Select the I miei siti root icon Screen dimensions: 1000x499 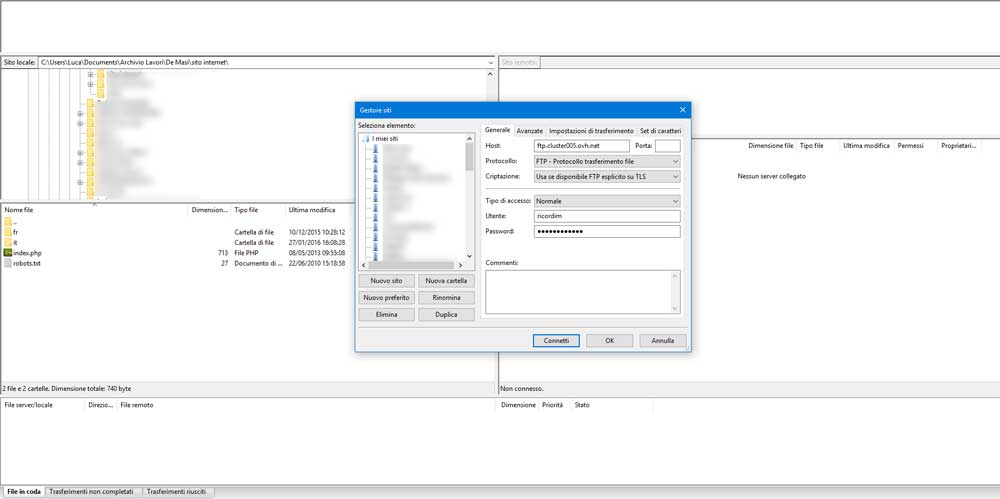pyautogui.click(x=365, y=138)
